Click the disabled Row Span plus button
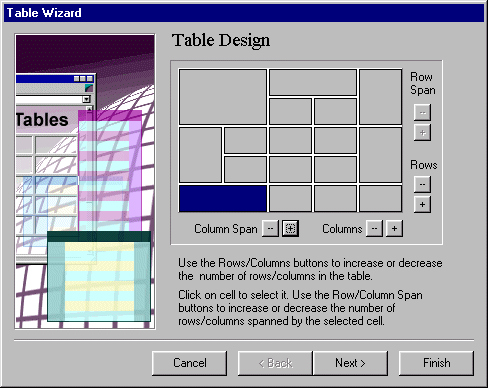 tap(422, 132)
